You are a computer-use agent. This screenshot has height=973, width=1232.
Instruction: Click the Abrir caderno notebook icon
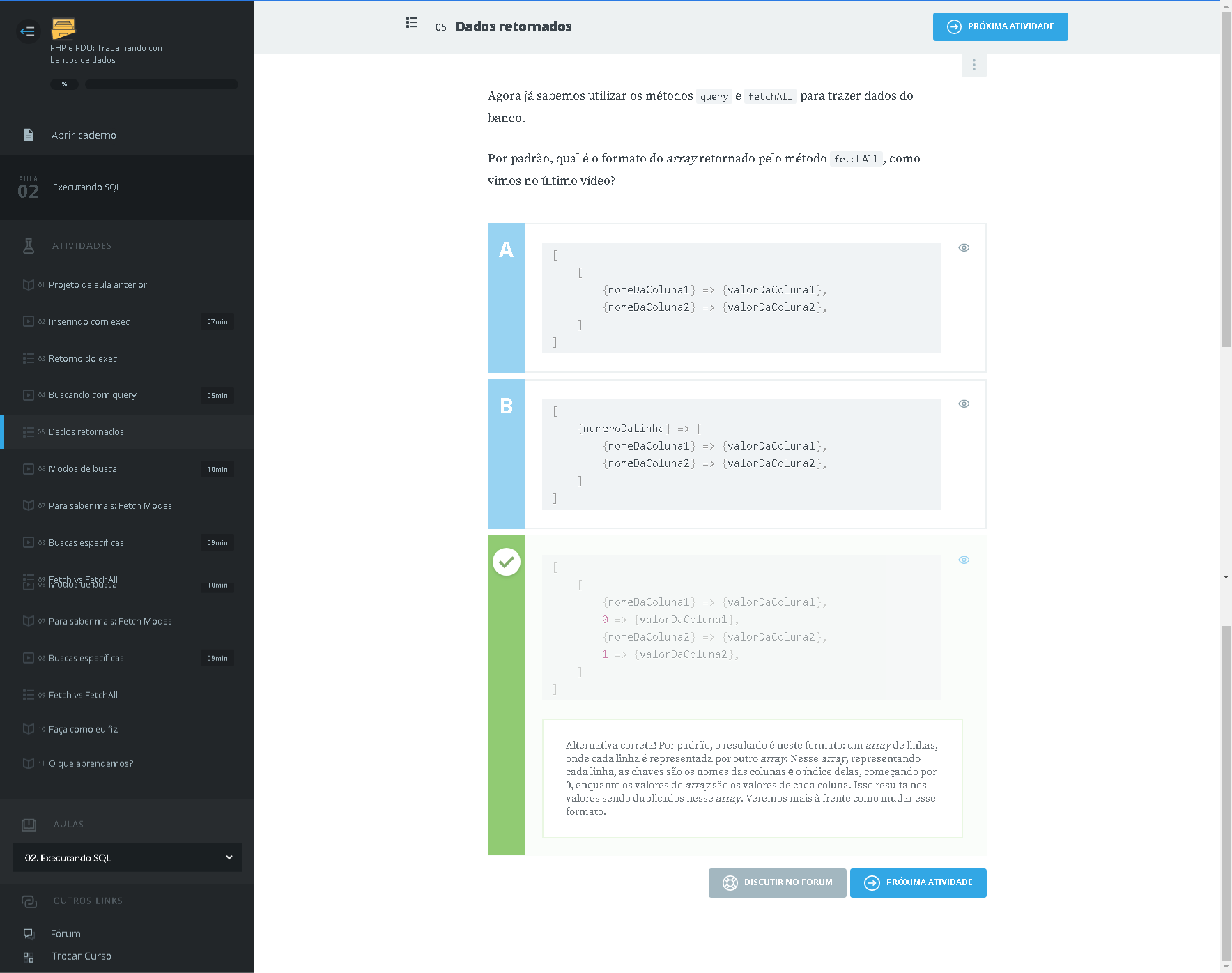tap(29, 135)
